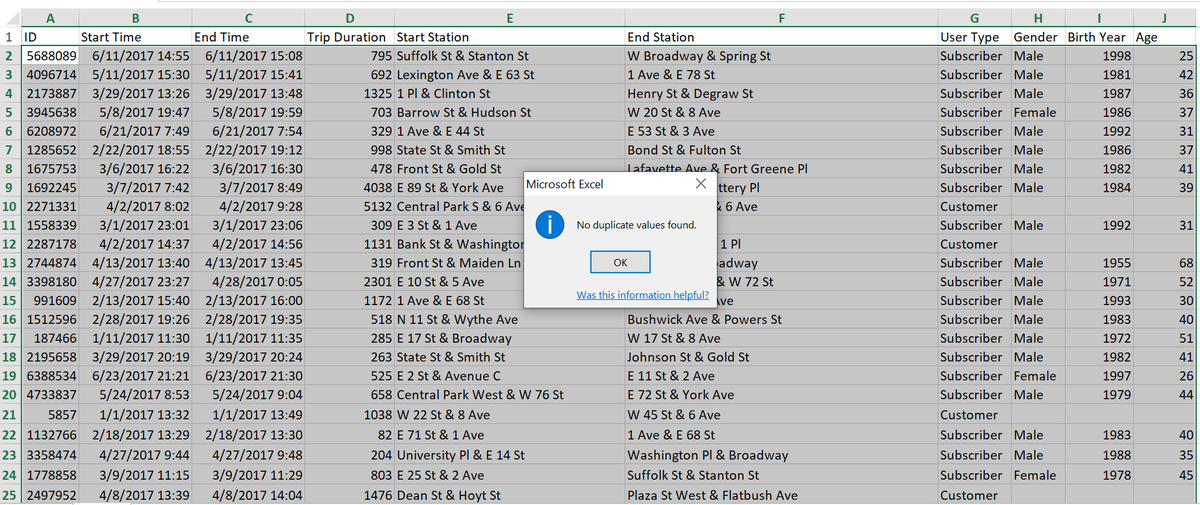The image size is (1200, 505).
Task: Click the blue information icon in dialog
Action: point(549,225)
